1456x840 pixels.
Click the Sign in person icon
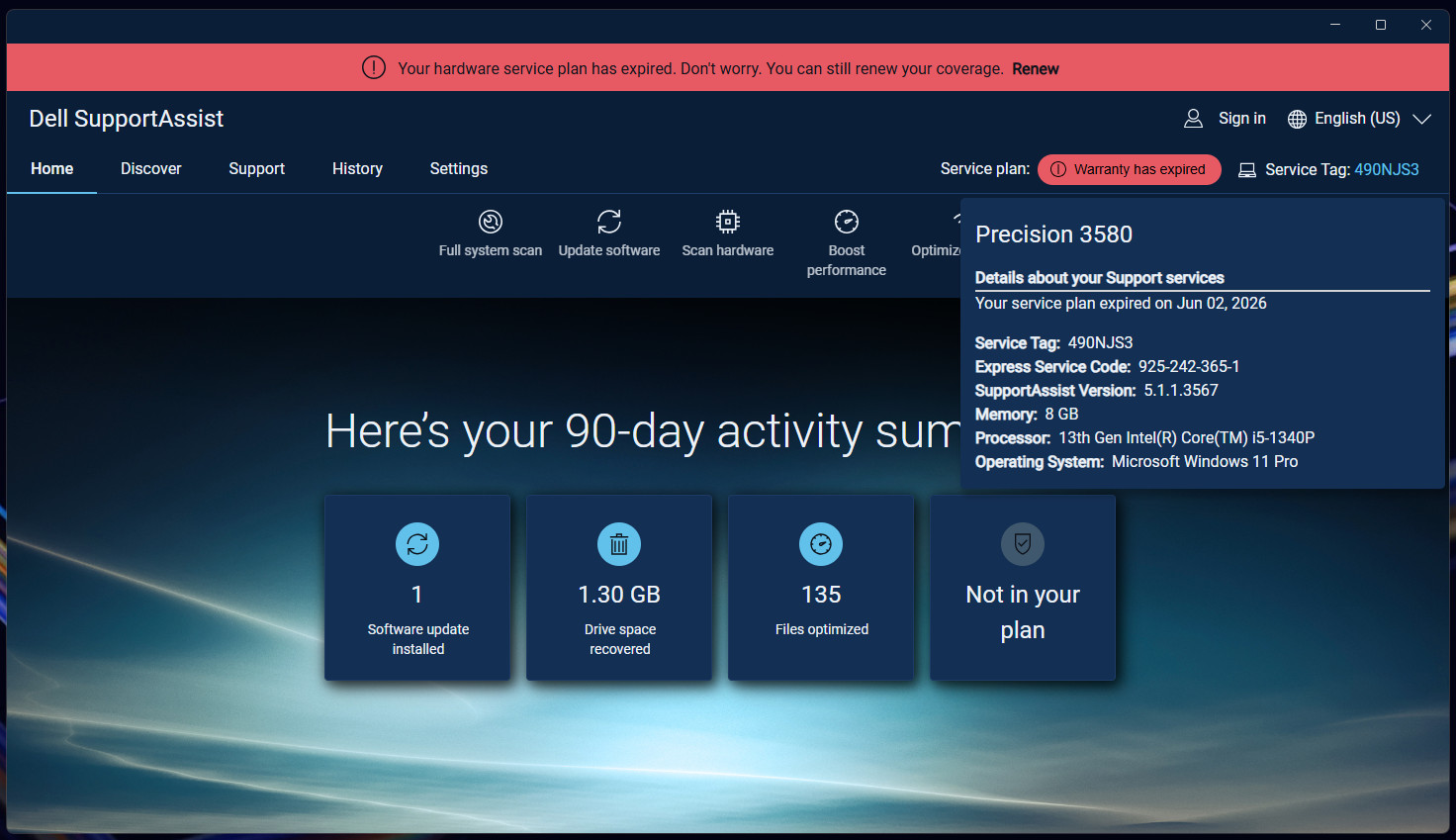point(1194,119)
